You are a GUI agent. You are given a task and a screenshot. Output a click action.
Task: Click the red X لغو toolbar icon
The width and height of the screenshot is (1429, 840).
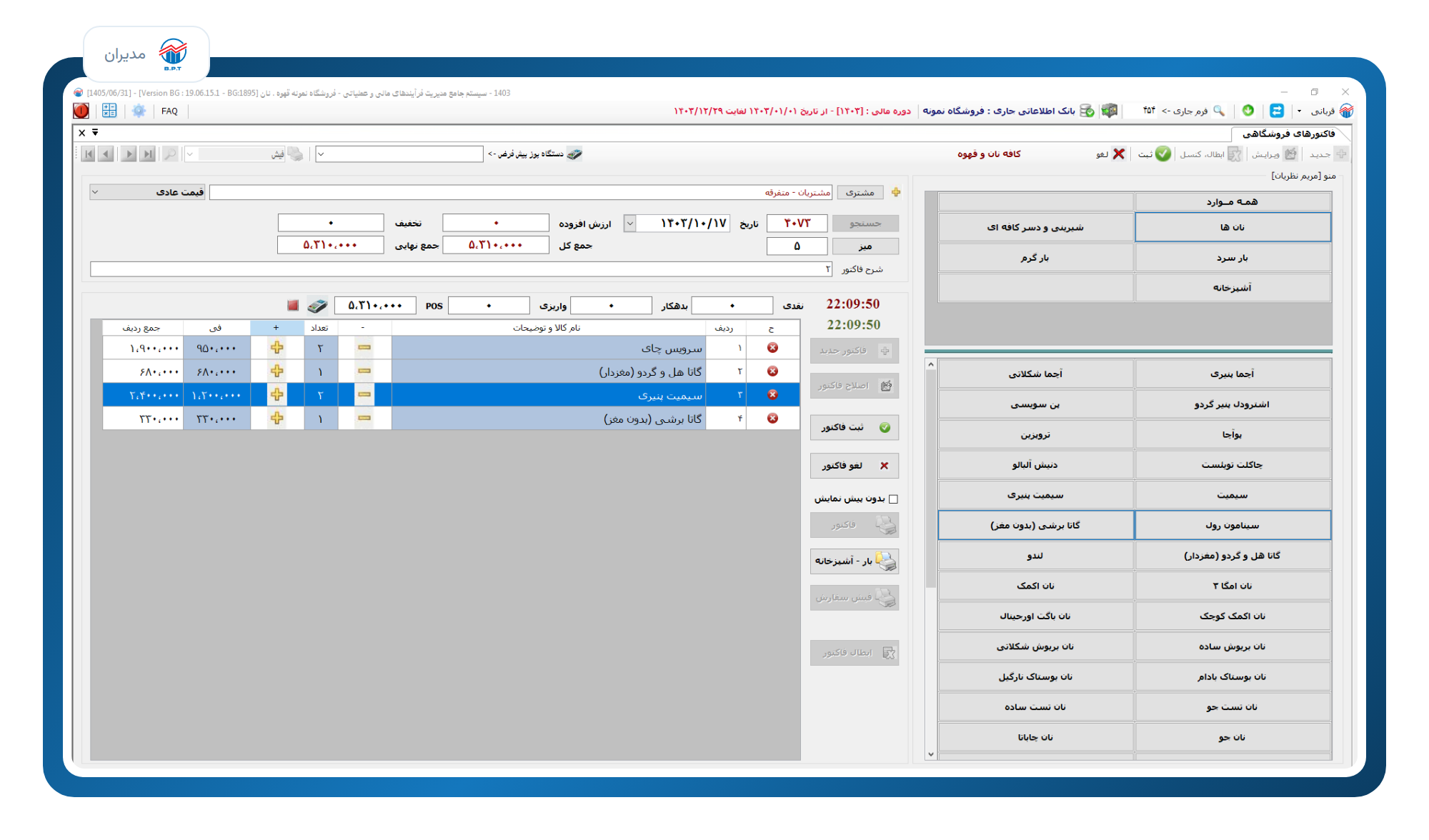pyautogui.click(x=1119, y=154)
